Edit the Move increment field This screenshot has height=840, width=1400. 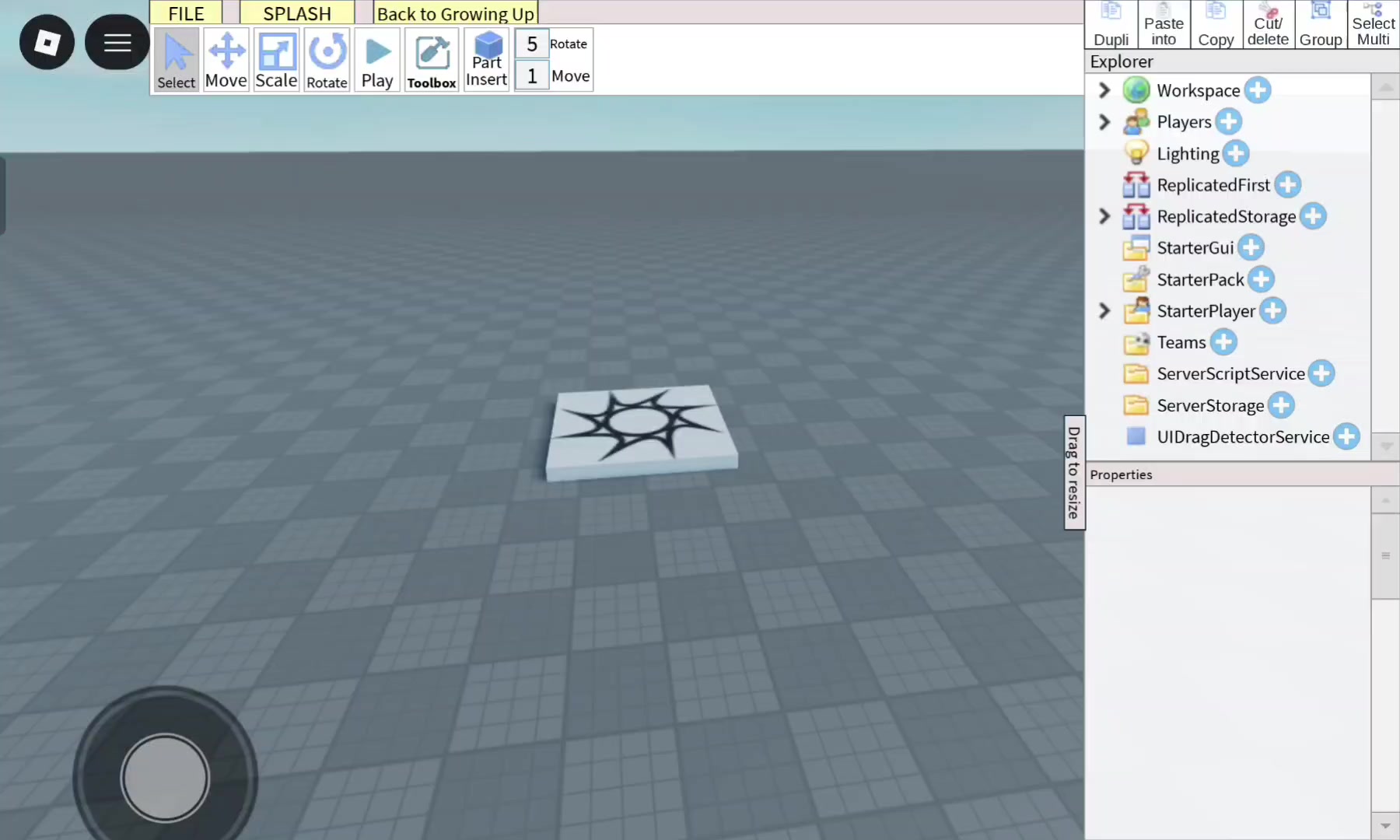(532, 76)
